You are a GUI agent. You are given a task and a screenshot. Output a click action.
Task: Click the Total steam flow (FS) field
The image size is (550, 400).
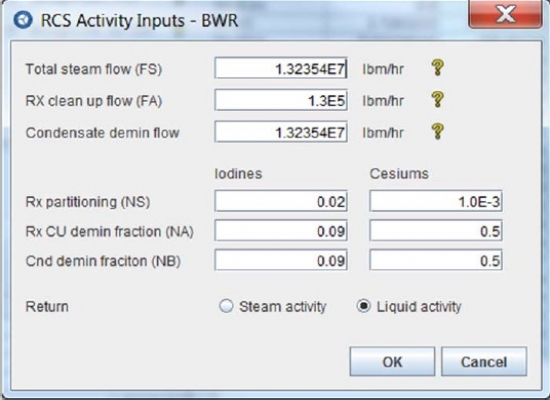click(281, 68)
